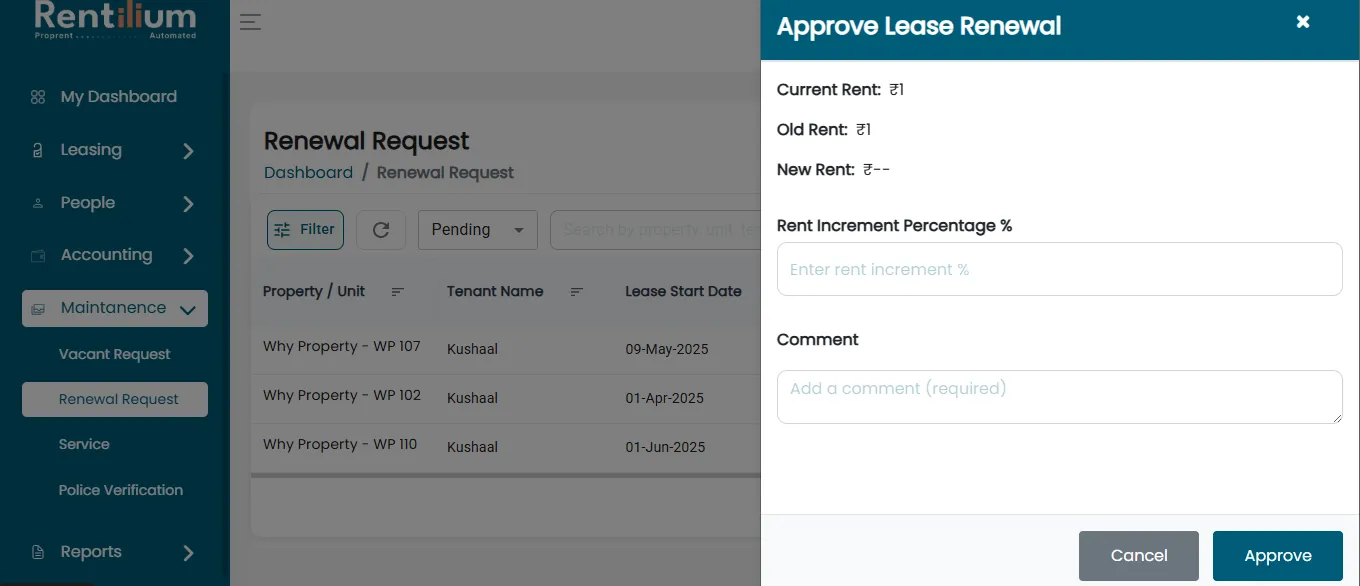Screen dimensions: 1360x586
Task: Open the Pending status dropdown
Action: (x=478, y=230)
